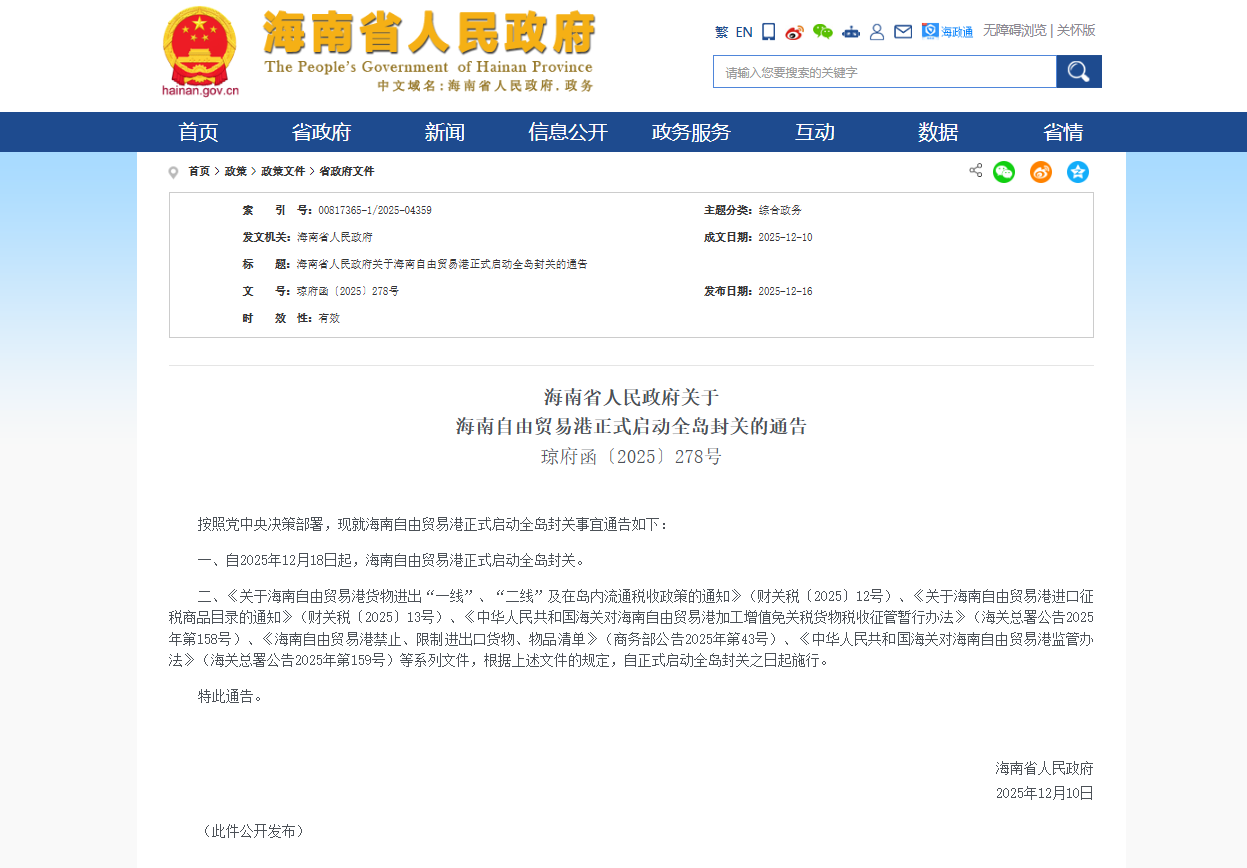Viewport: 1247px width, 868px height.
Task: Open the Weibo icon in header
Action: coord(794,32)
